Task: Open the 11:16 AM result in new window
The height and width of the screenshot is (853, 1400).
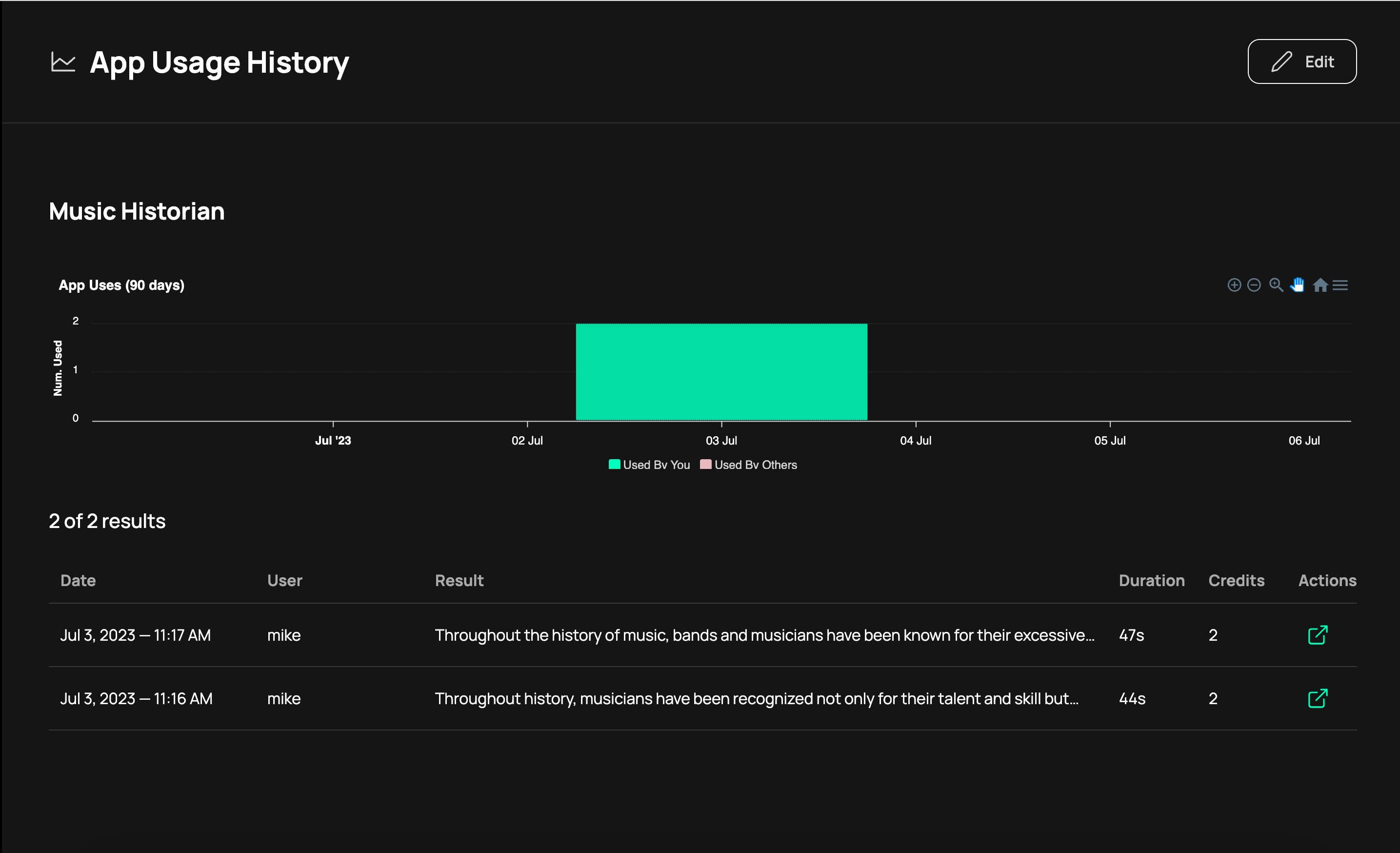Action: [x=1318, y=698]
